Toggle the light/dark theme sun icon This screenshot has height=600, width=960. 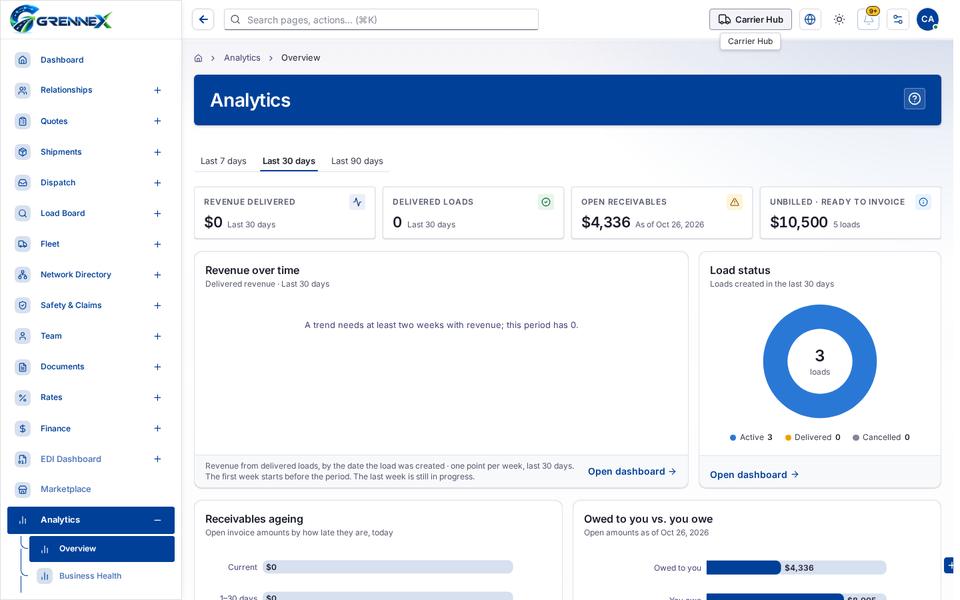pos(839,20)
